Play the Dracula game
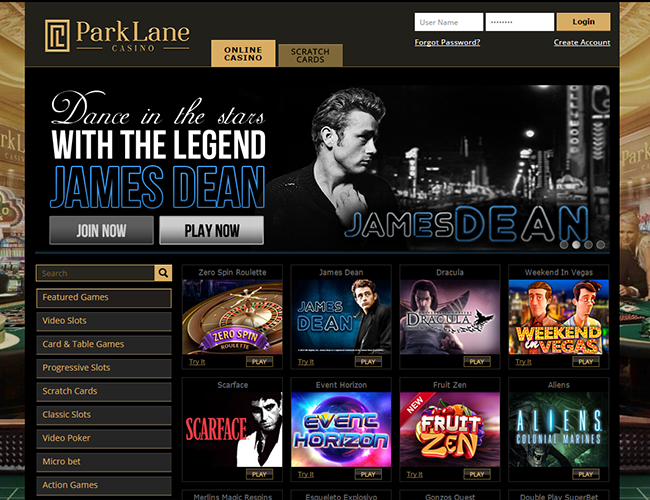This screenshot has width=650, height=500. pyautogui.click(x=477, y=362)
